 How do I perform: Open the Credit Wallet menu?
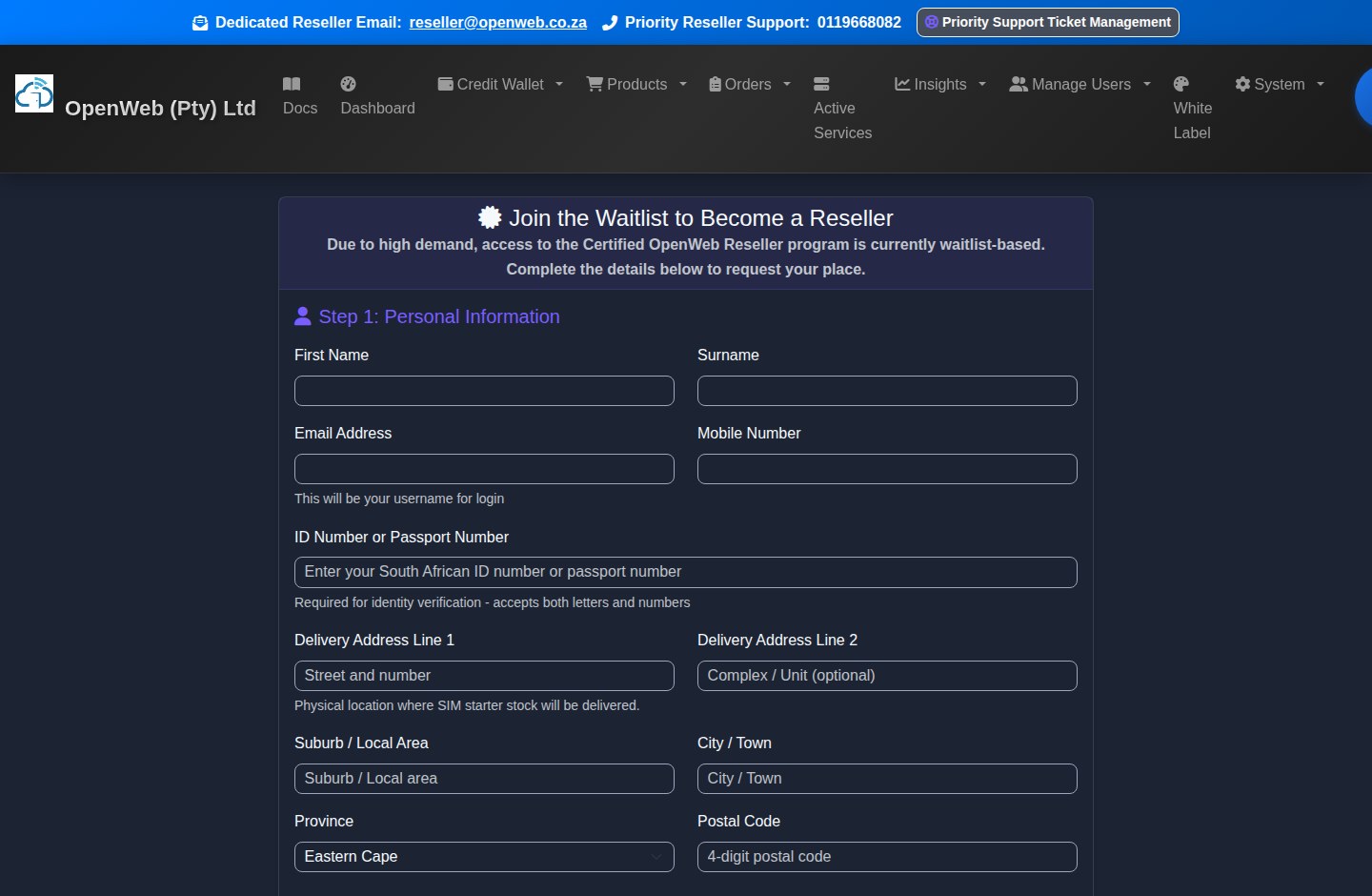[x=500, y=84]
